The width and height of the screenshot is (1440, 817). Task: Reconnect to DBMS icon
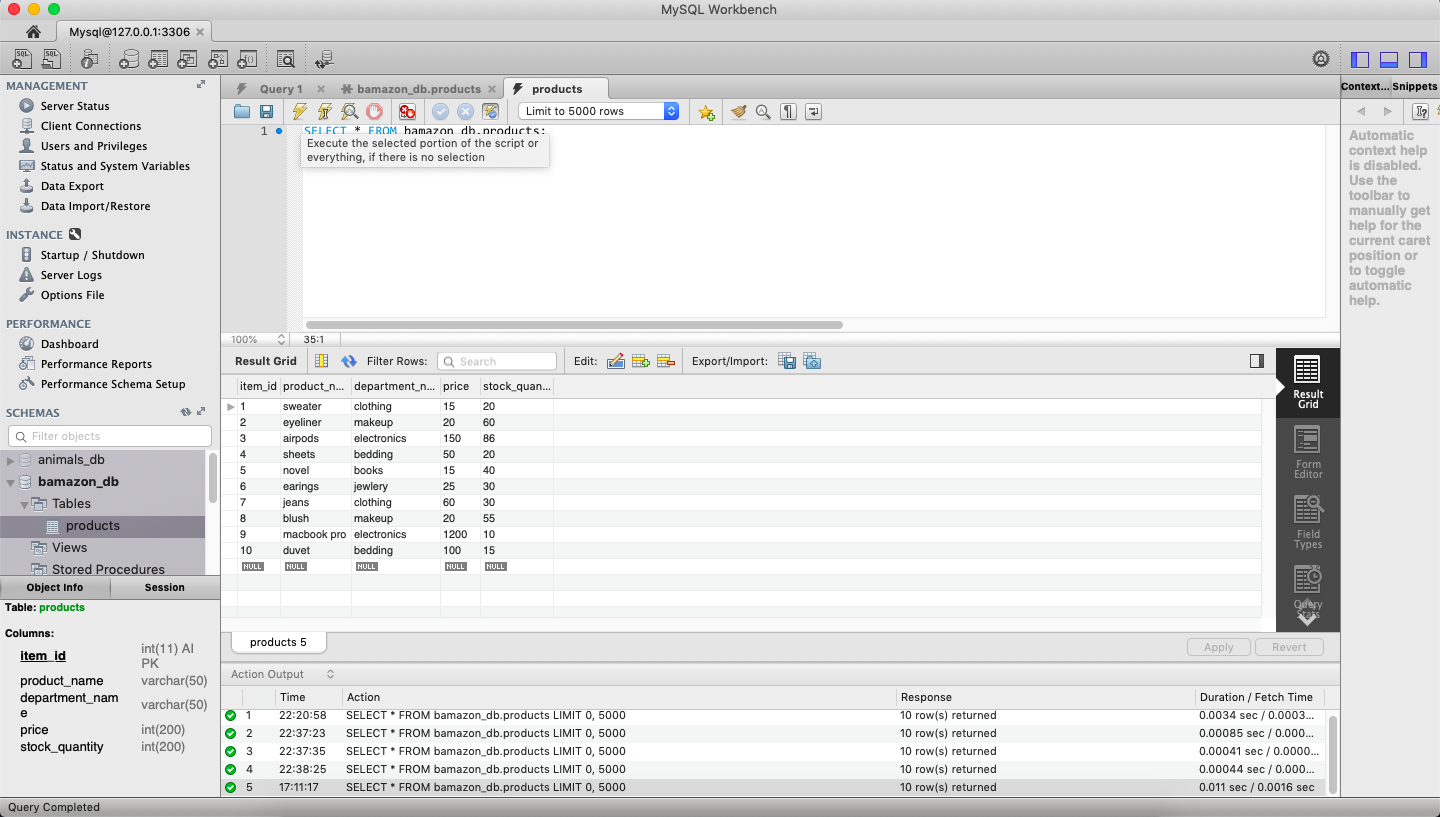(x=324, y=59)
